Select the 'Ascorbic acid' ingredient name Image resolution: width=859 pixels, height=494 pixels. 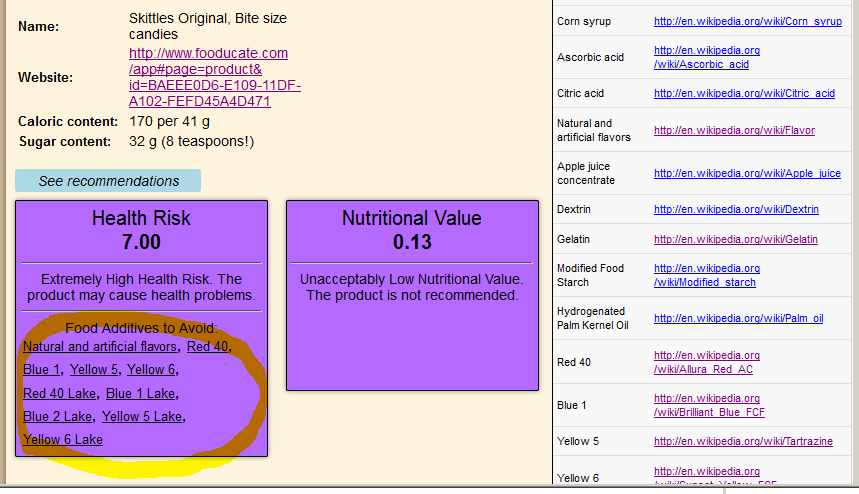point(591,57)
